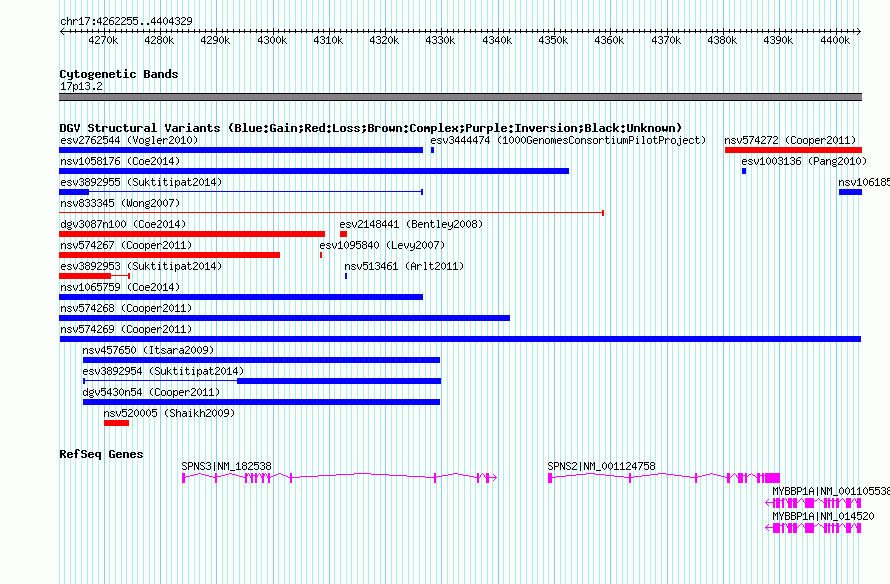The height and width of the screenshot is (584, 890).
Task: Select nsv574272 (Cooper2011) label
Action: [x=790, y=140]
